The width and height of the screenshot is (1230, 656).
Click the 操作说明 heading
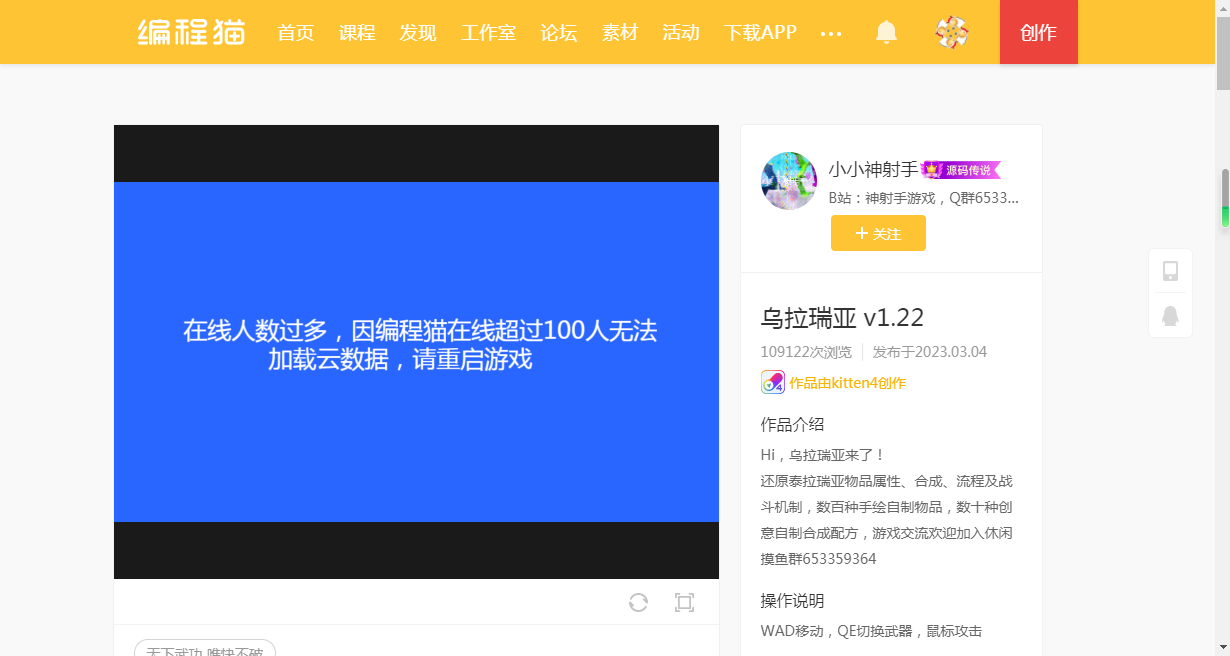[792, 601]
